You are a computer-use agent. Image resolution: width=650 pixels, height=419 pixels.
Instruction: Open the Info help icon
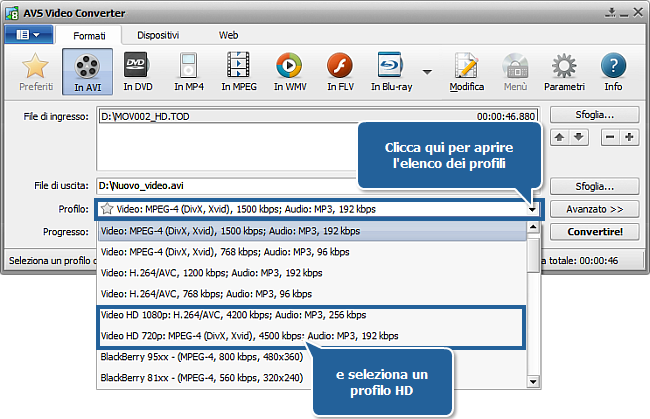tap(613, 72)
